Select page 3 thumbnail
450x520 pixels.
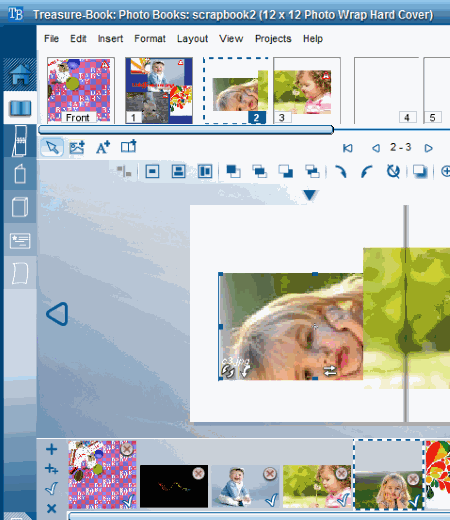click(307, 90)
